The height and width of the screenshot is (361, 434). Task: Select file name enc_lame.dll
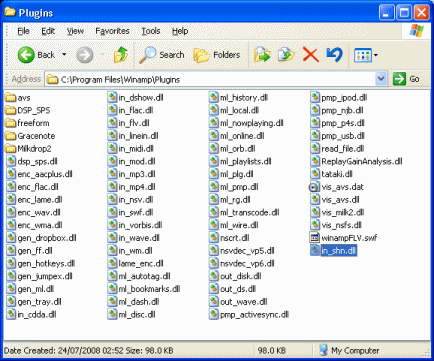(x=40, y=200)
